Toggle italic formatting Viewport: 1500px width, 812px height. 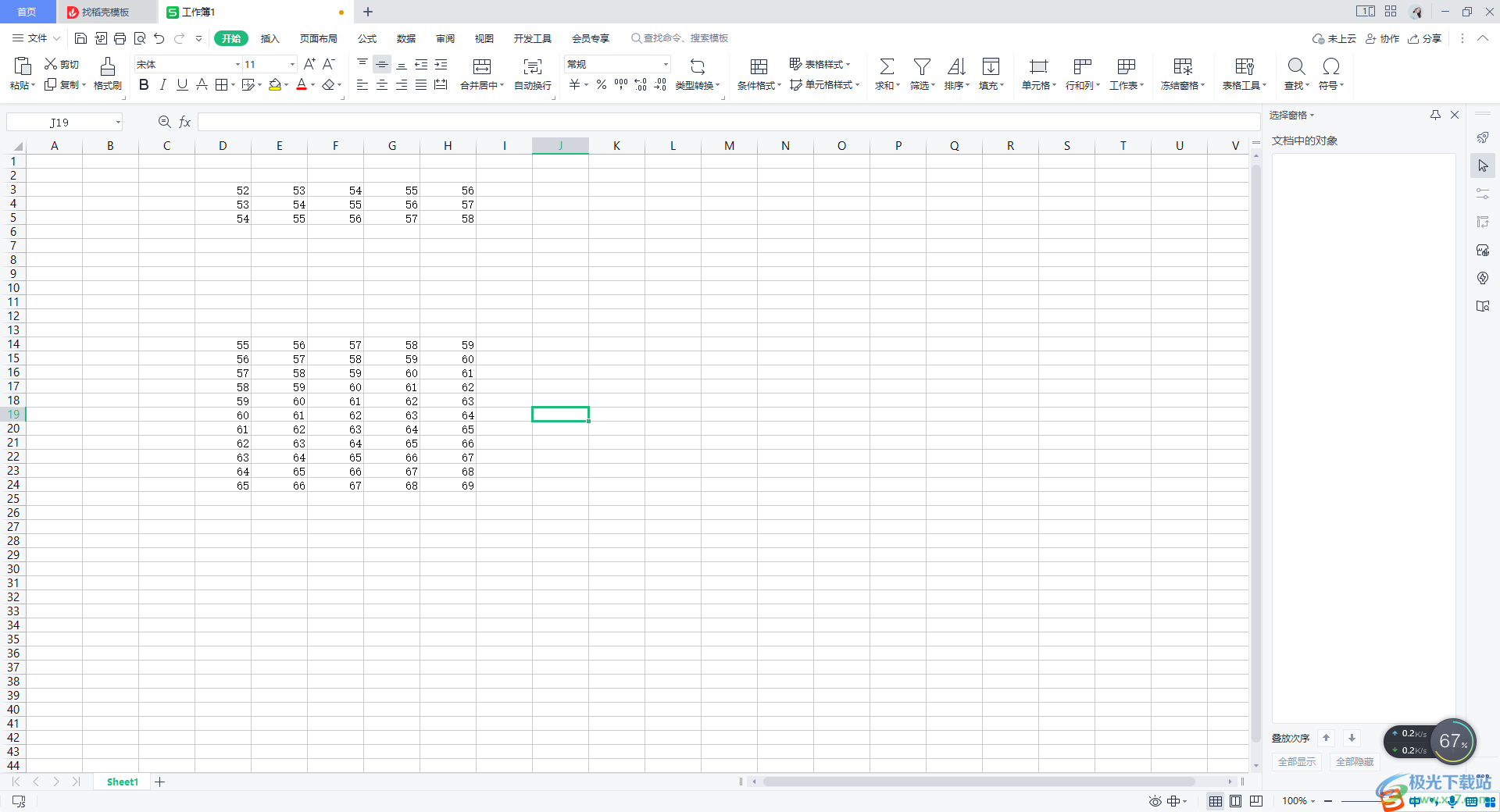[162, 84]
